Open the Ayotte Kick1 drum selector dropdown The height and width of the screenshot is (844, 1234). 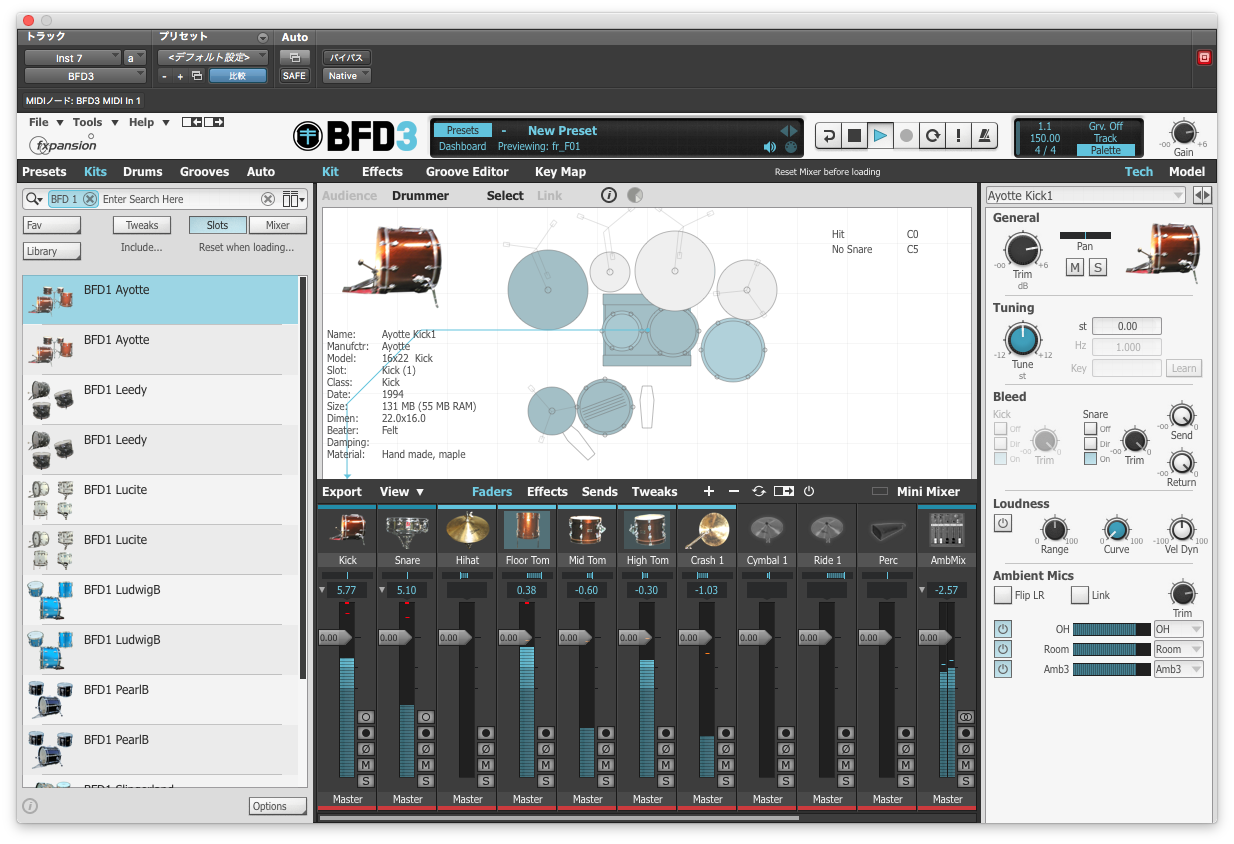1086,196
